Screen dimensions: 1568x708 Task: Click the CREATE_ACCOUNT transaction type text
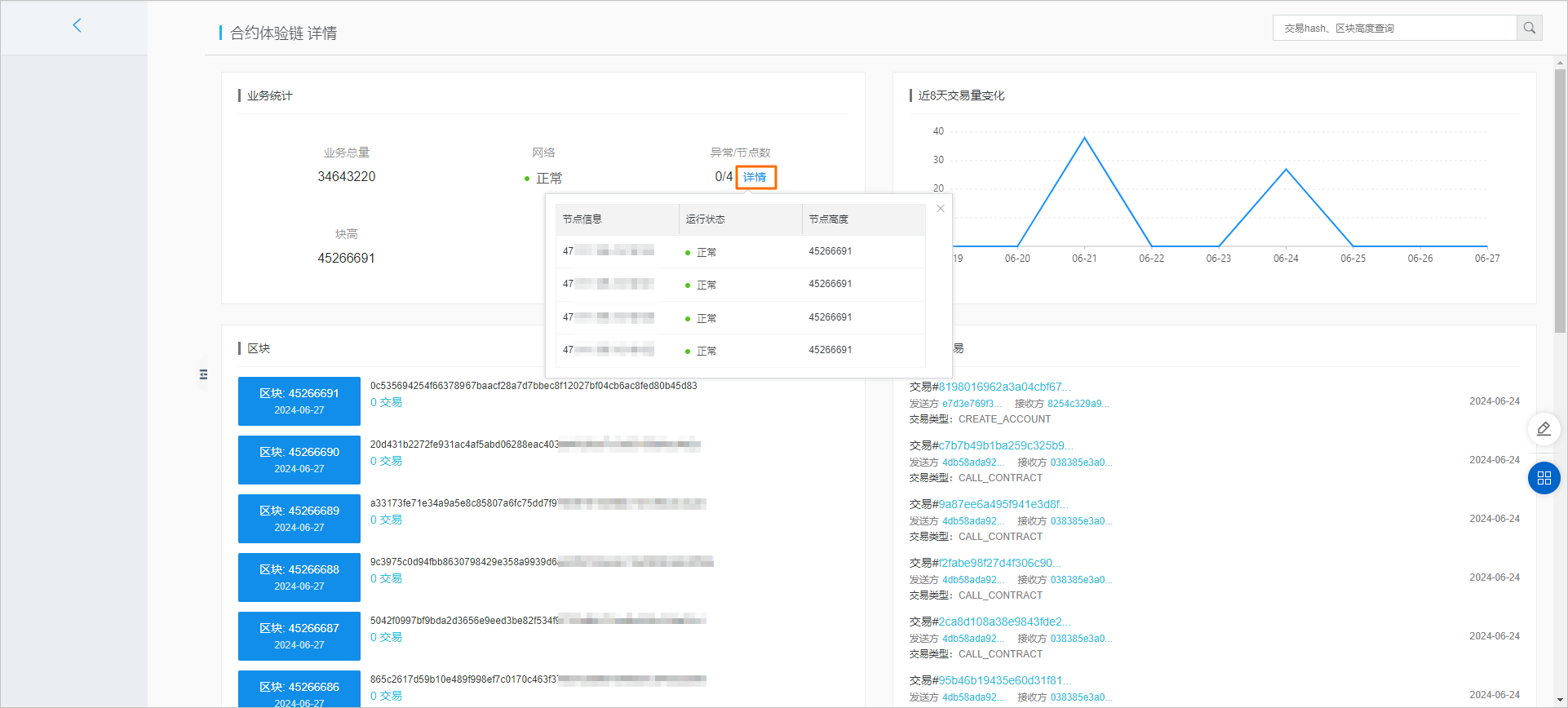1004,419
